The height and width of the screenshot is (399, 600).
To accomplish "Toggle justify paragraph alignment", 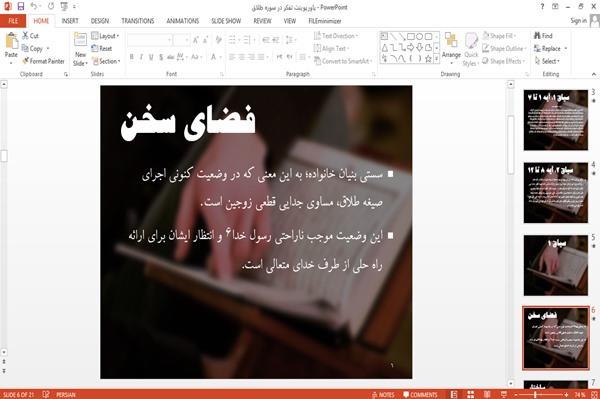I will 261,57.
